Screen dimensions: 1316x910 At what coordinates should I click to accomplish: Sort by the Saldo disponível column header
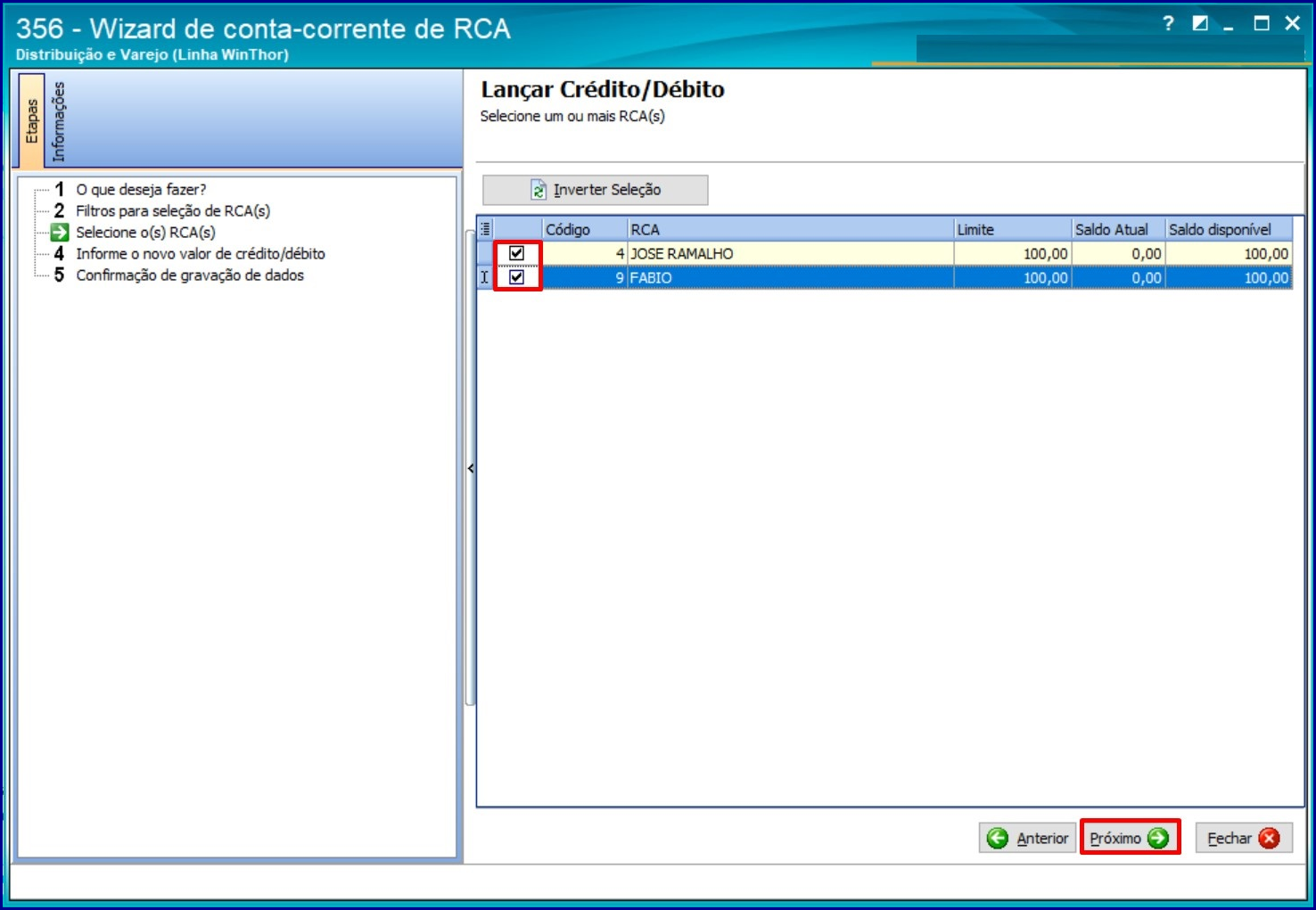(1230, 229)
